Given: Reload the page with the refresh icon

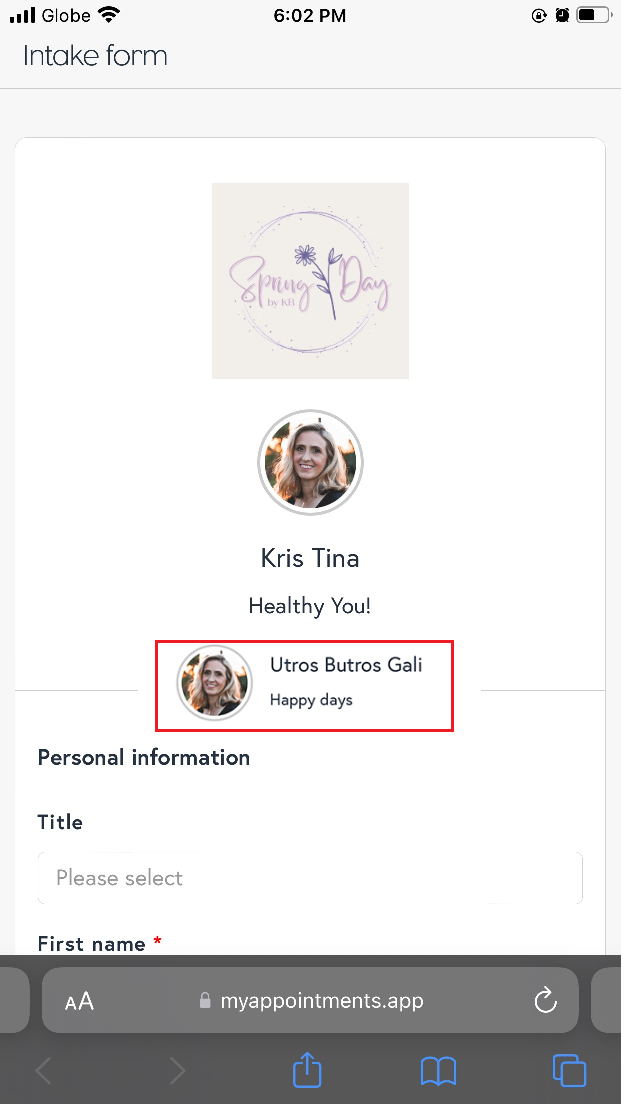Looking at the screenshot, I should [545, 1001].
